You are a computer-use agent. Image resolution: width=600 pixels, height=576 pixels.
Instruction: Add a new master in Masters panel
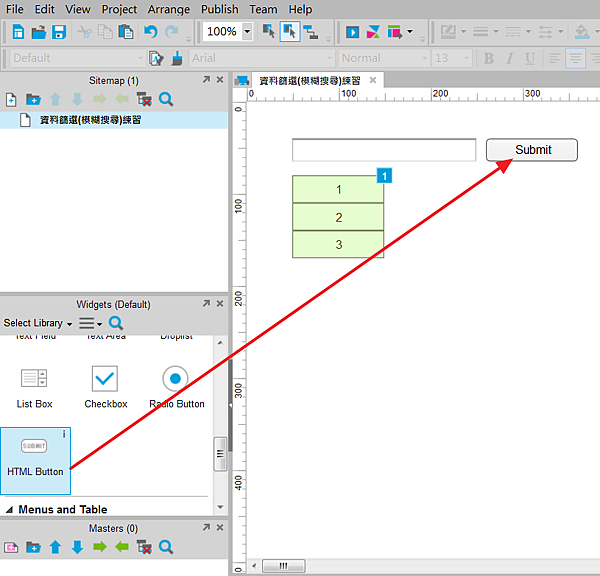[x=11, y=547]
